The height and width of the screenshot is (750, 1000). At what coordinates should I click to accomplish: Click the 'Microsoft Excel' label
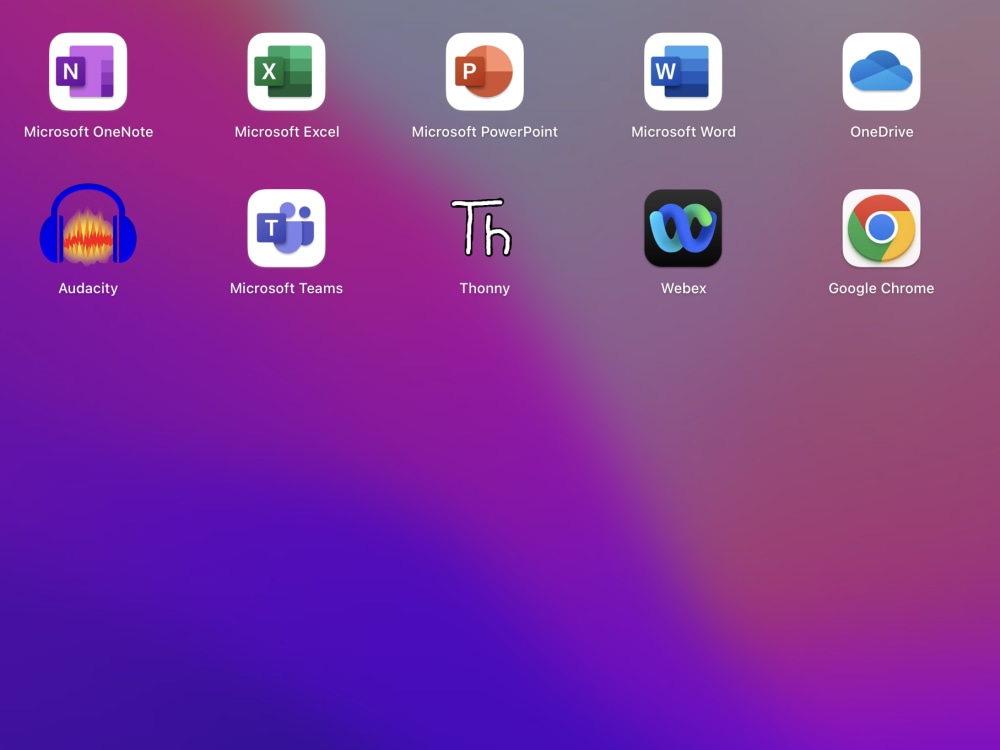point(287,132)
